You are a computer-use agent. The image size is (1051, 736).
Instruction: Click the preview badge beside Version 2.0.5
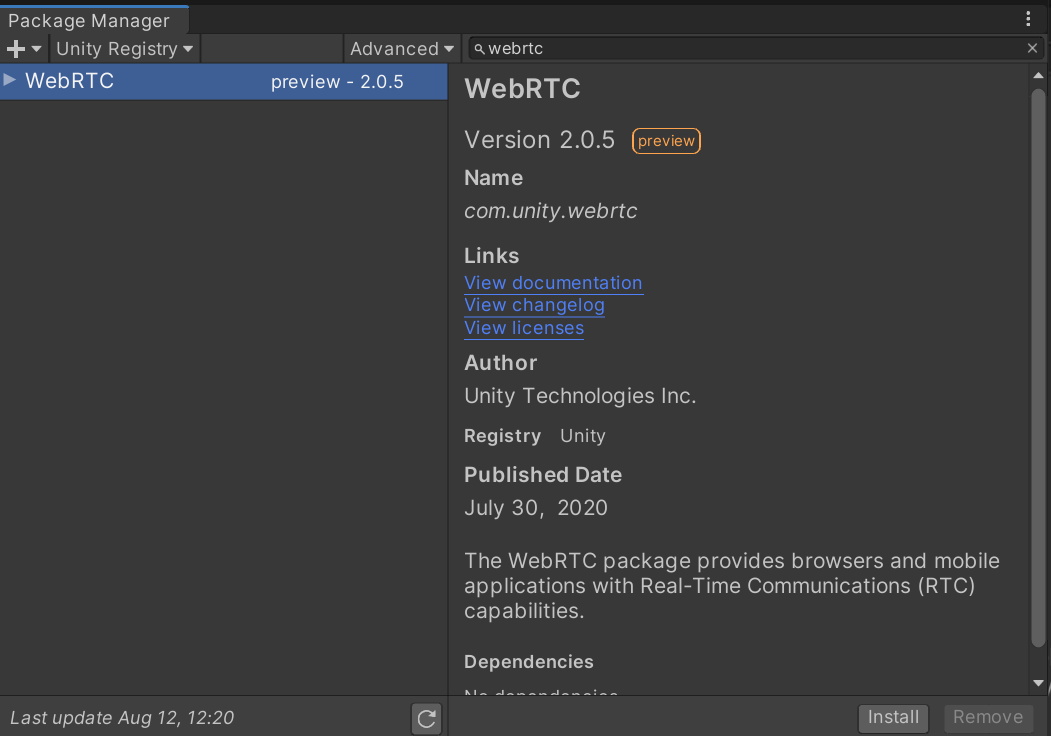tap(666, 140)
